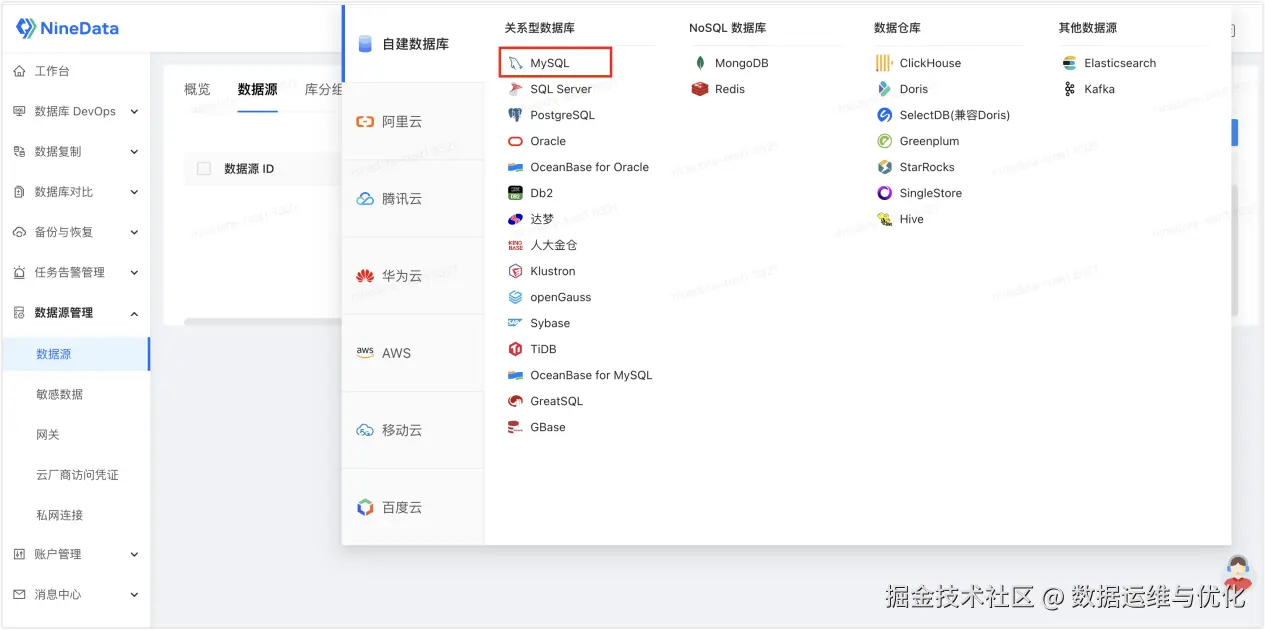
Task: Open 云厂商访问凭证 sidebar item
Action: (x=76, y=474)
